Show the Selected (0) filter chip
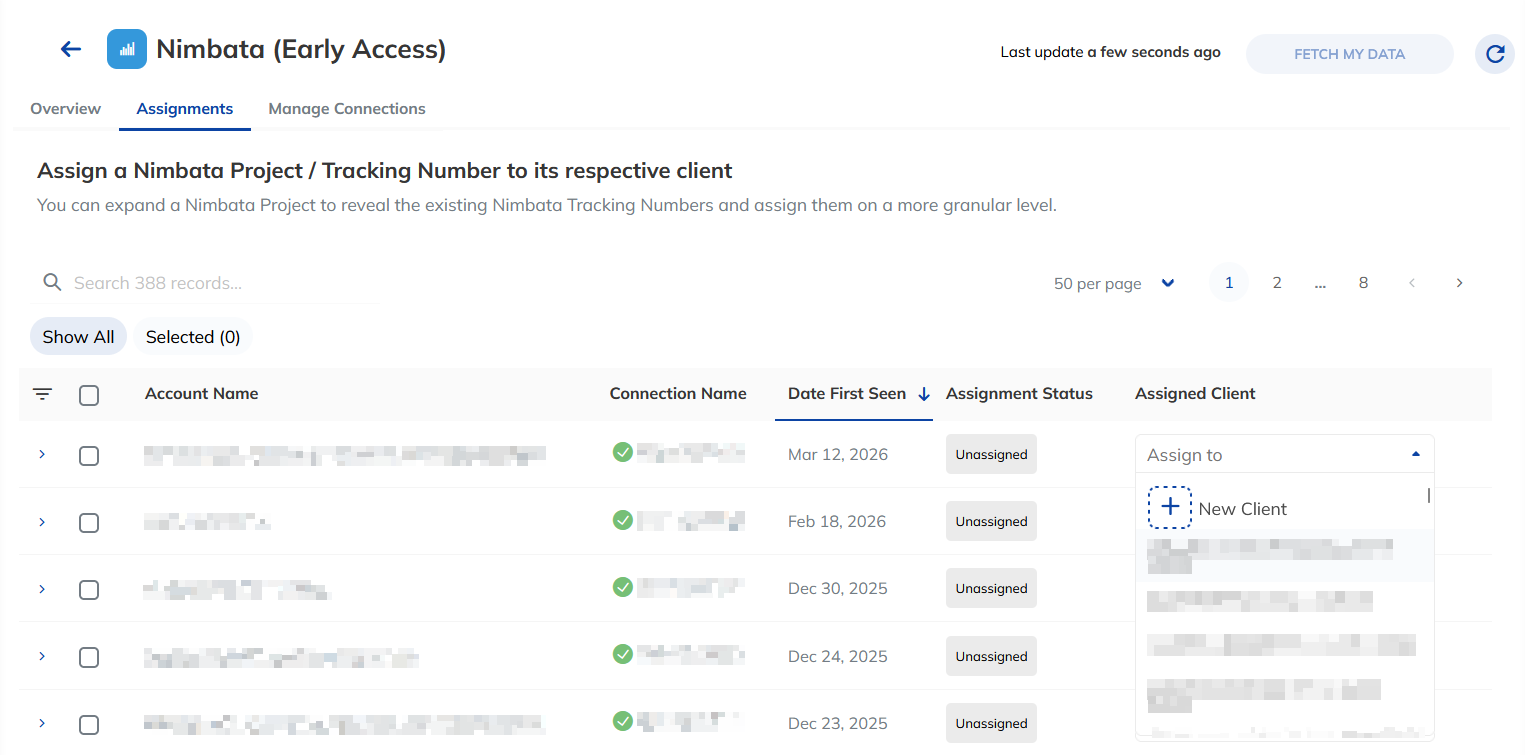 tap(193, 337)
